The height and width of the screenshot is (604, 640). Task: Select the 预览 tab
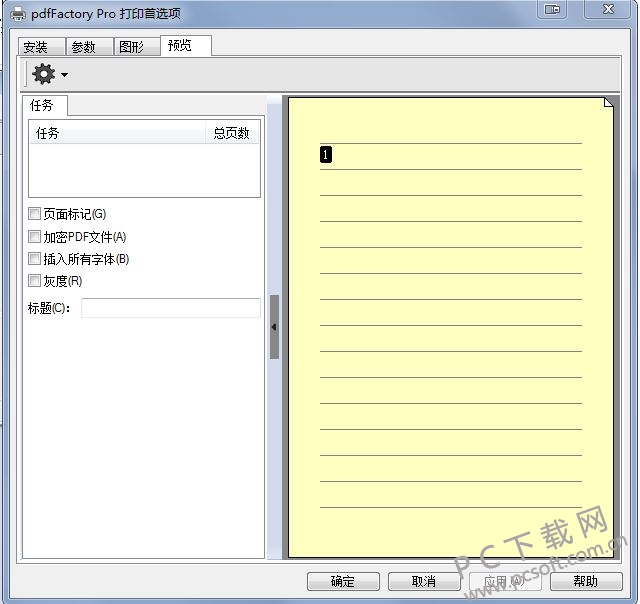click(x=186, y=45)
